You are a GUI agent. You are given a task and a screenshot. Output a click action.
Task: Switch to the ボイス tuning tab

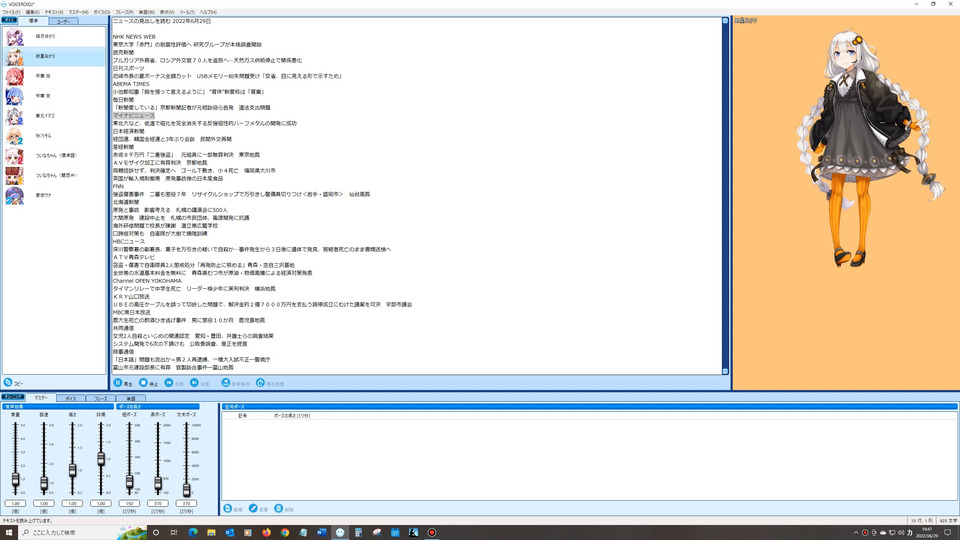click(x=71, y=399)
